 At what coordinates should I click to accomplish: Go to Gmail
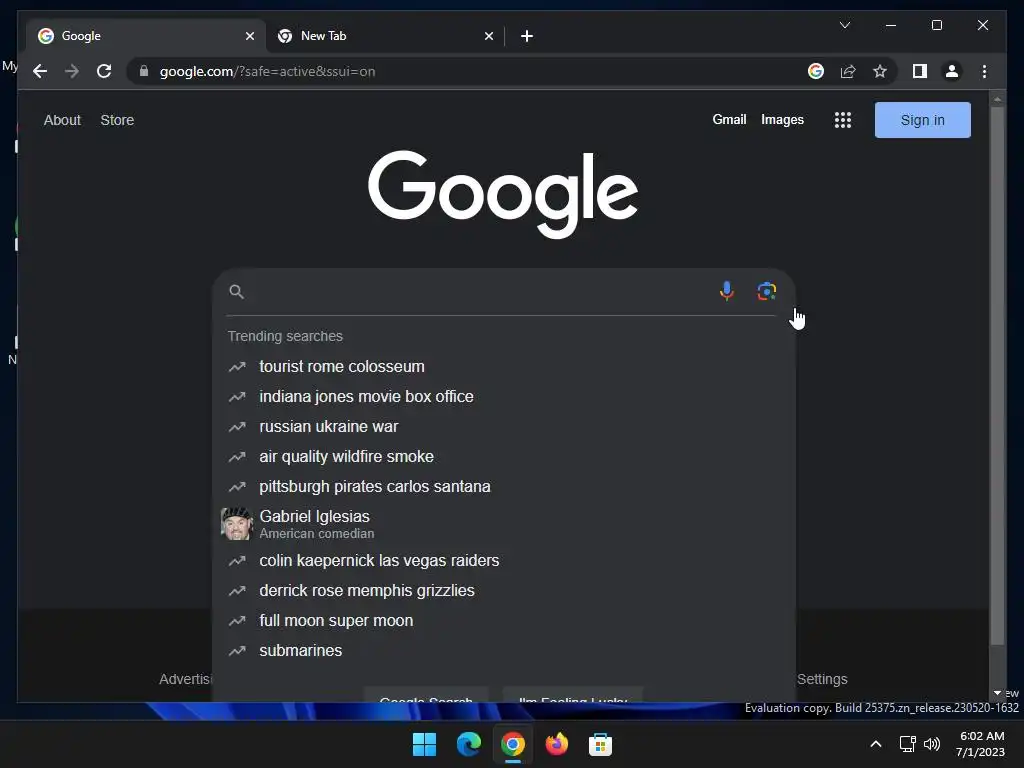point(729,120)
